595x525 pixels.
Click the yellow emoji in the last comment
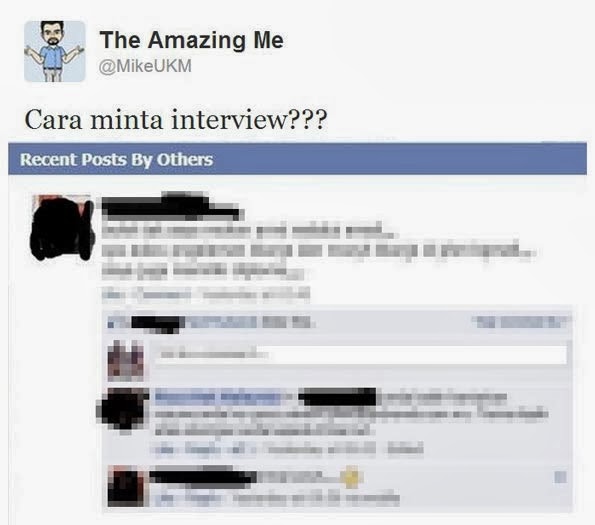coord(351,478)
